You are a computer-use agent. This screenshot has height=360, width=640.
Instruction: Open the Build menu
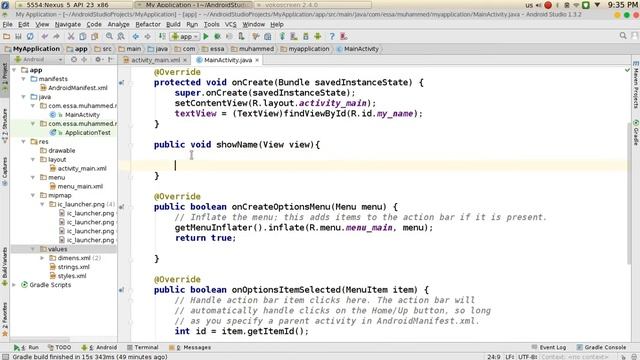173,24
